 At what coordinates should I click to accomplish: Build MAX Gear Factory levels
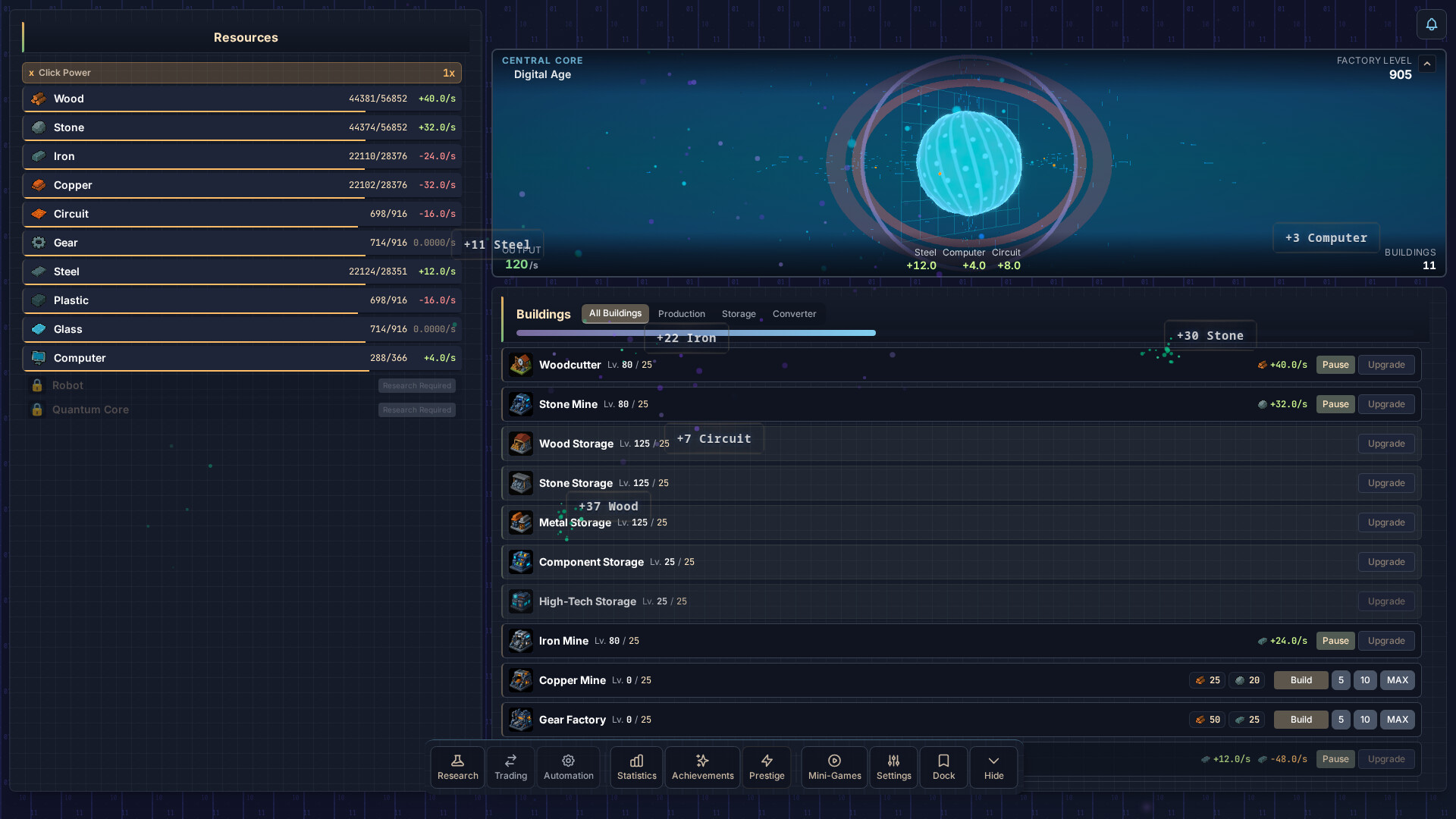click(1398, 720)
